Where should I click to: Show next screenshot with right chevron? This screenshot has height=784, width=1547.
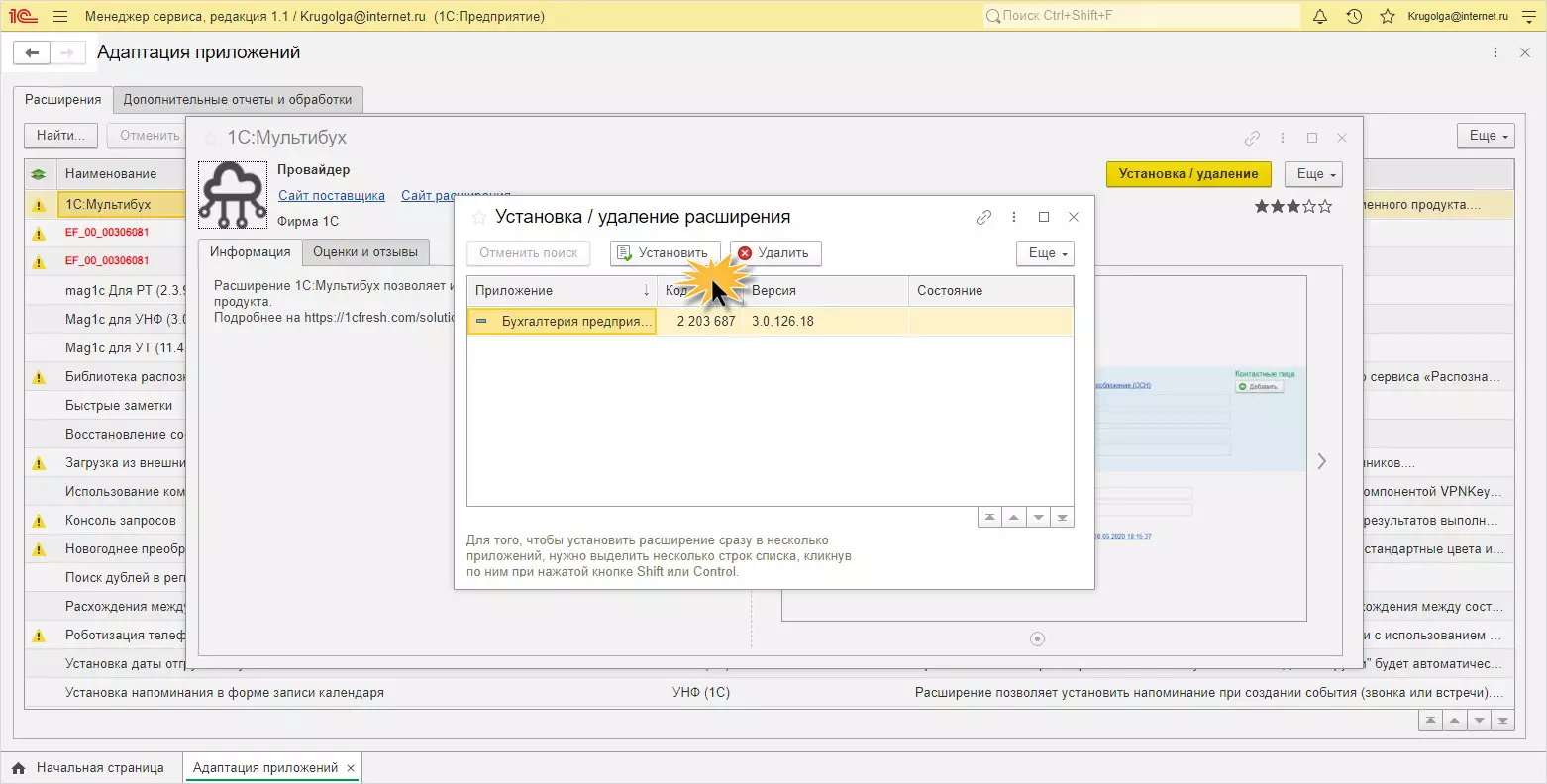pyautogui.click(x=1321, y=461)
